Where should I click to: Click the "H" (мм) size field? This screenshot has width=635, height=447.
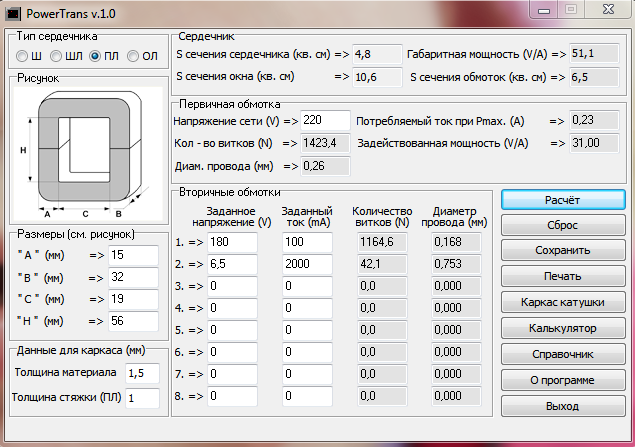(x=133, y=321)
